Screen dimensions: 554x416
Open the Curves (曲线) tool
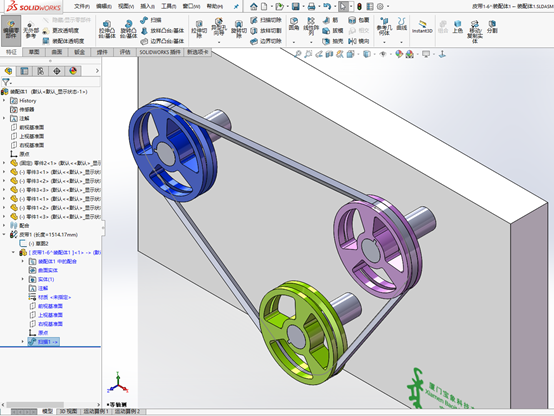(x=402, y=24)
